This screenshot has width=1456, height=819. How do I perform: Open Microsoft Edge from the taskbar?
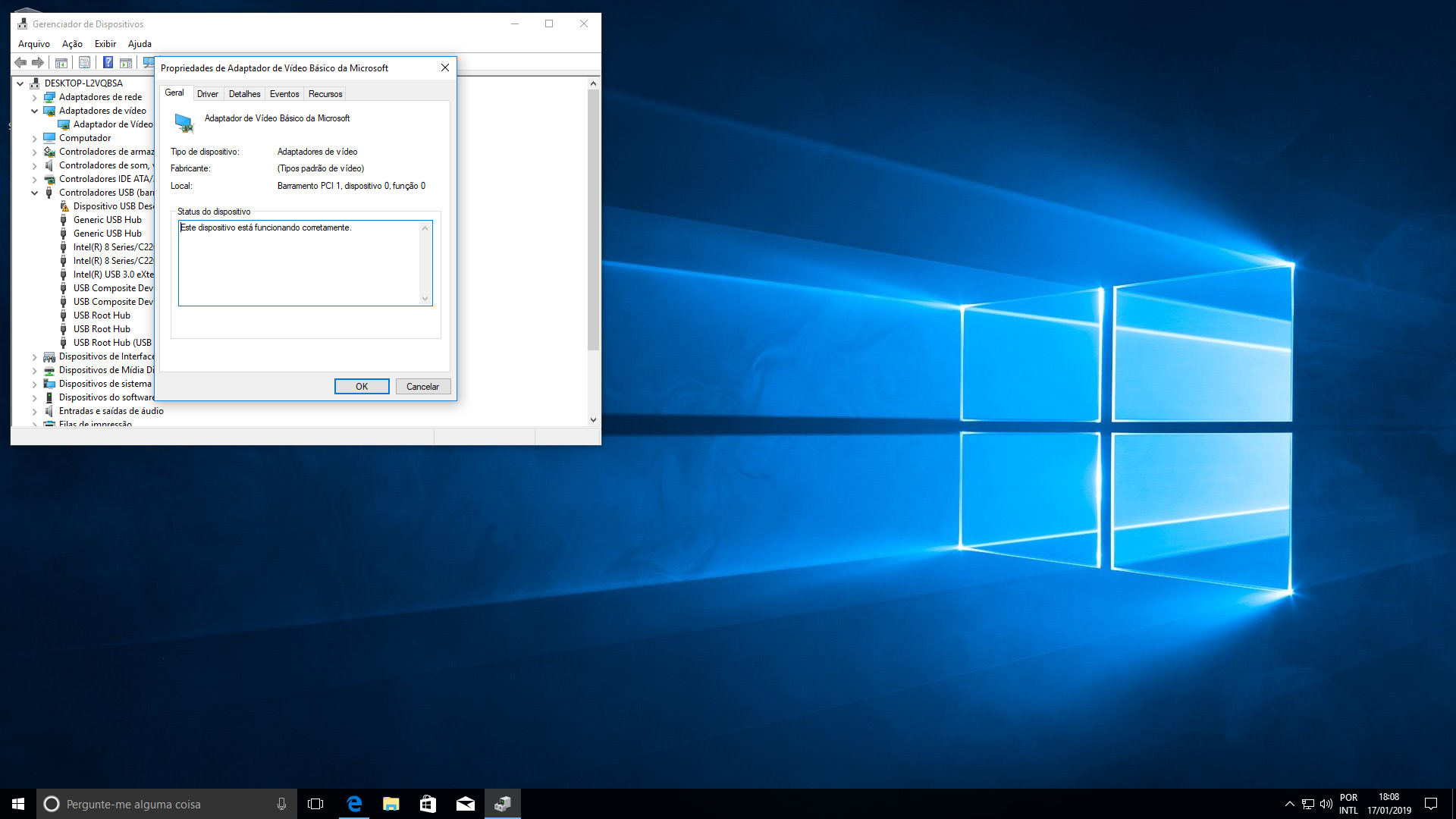[353, 804]
